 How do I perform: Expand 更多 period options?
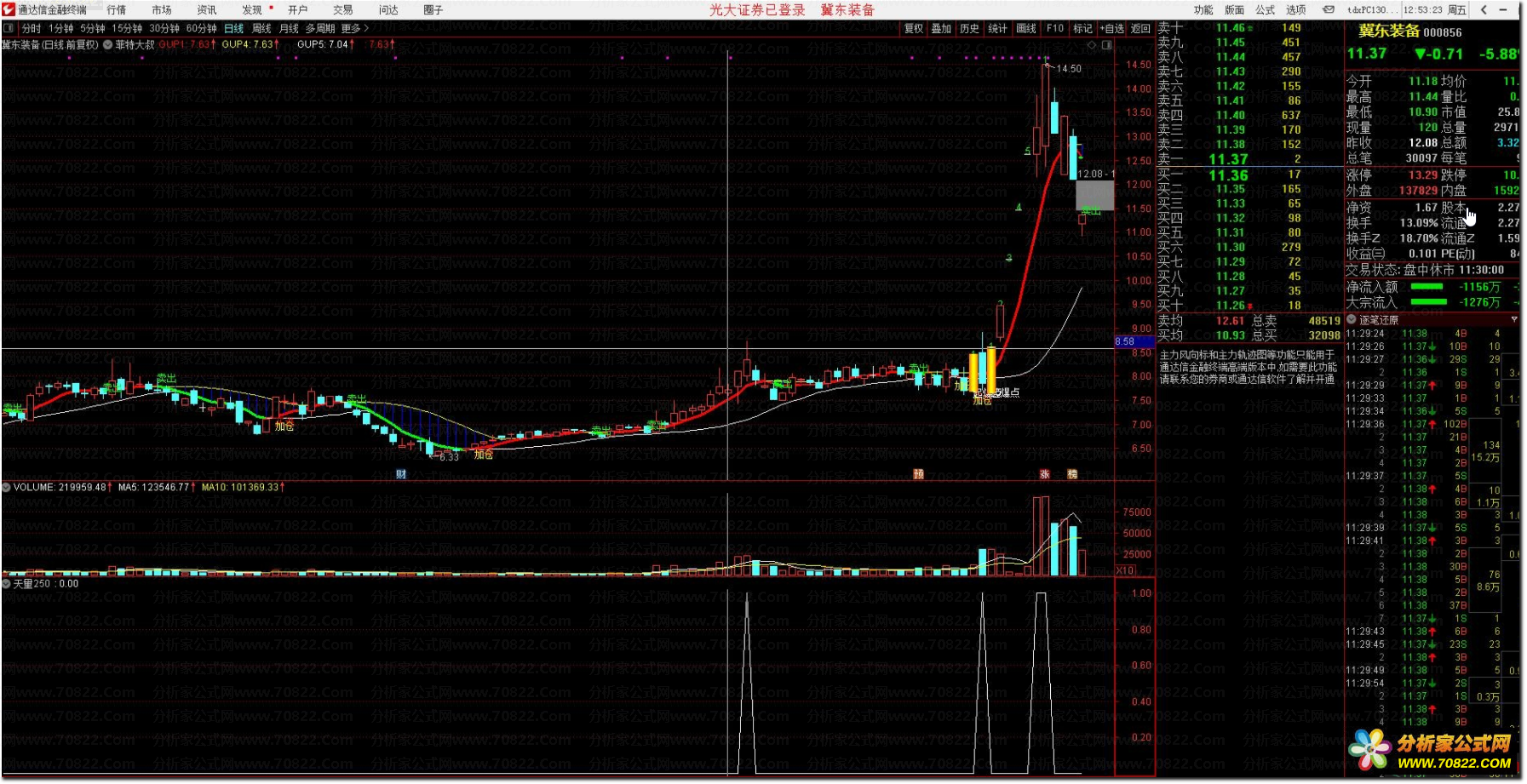(354, 29)
